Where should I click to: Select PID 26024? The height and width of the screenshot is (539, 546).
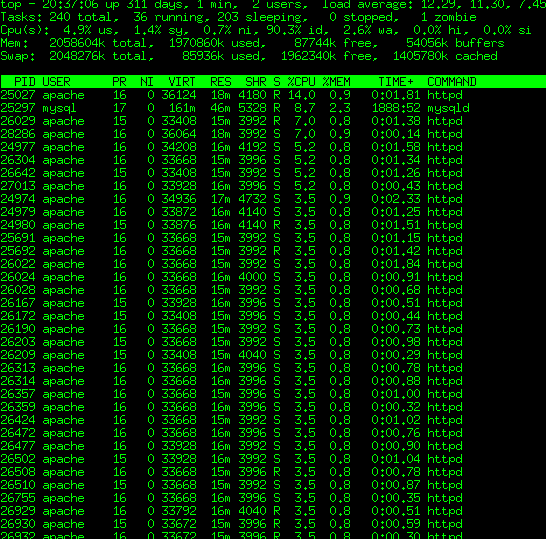[x=18, y=277]
